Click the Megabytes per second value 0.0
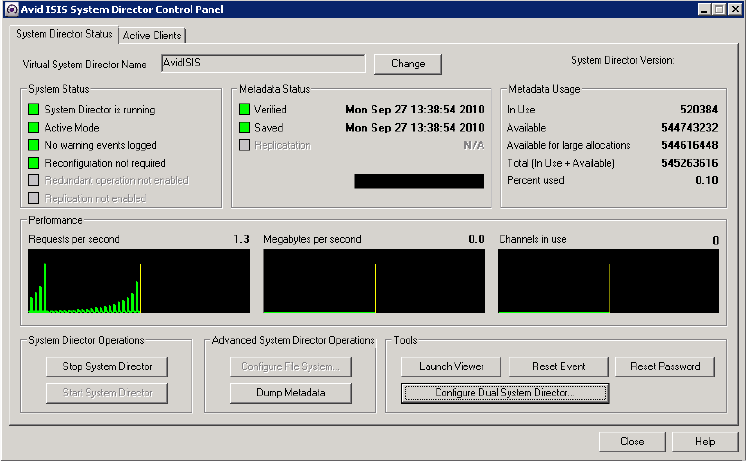 click(x=476, y=239)
